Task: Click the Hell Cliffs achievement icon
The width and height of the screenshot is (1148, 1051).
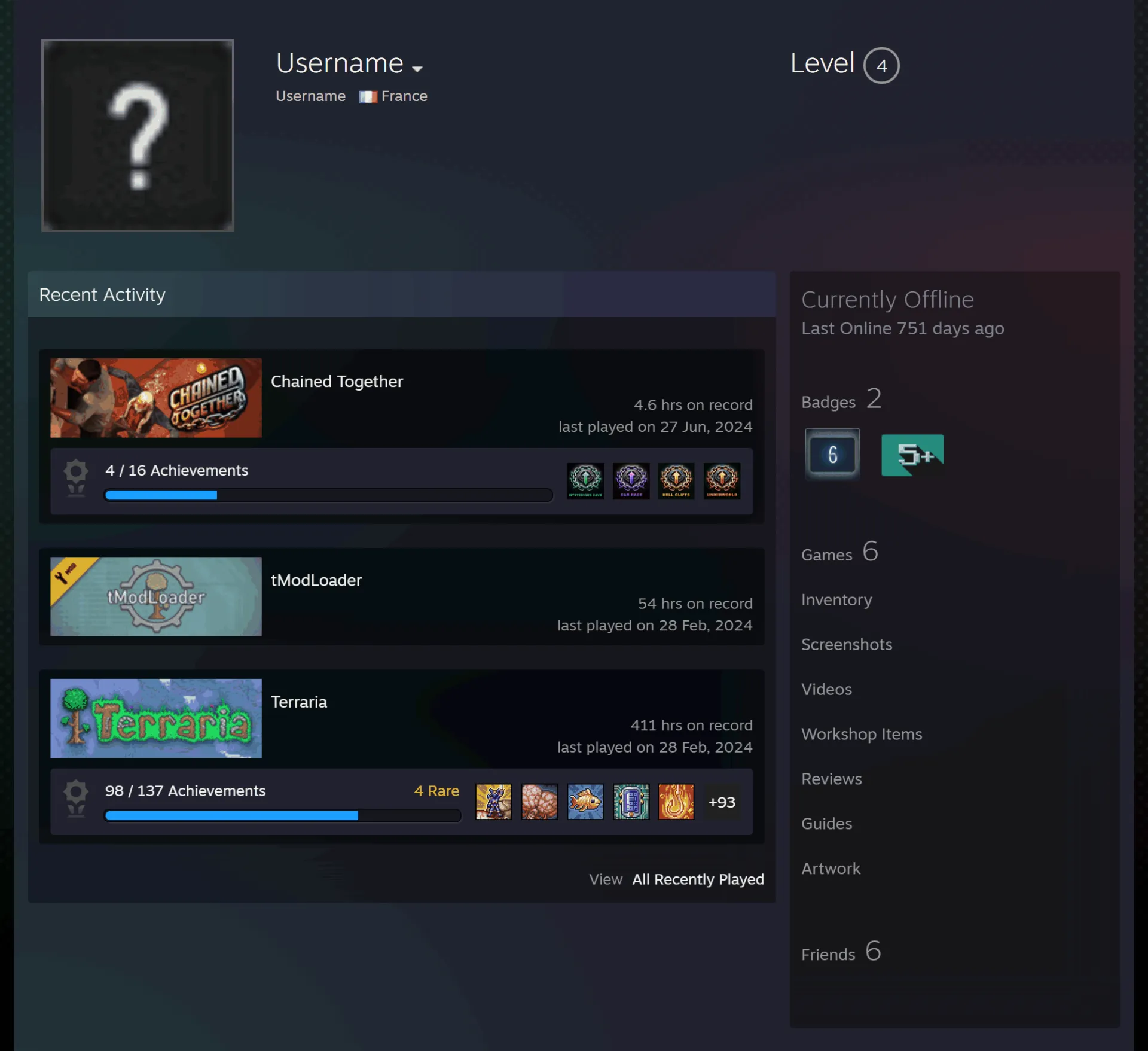Action: (676, 480)
